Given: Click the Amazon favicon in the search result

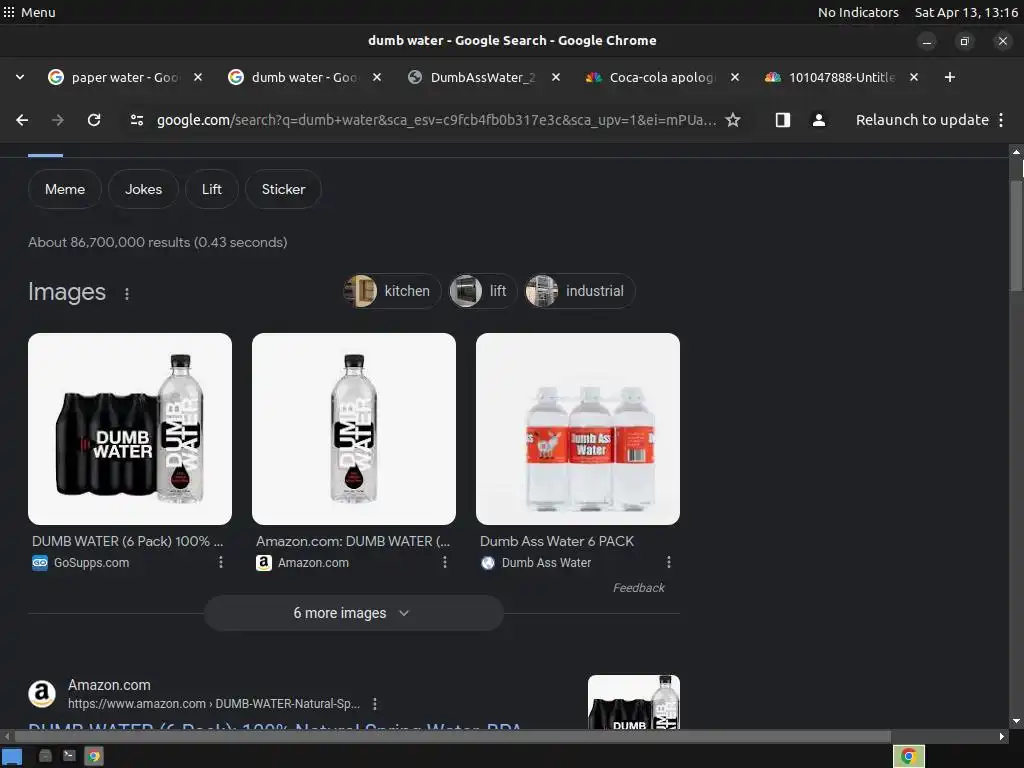Looking at the screenshot, I should [x=42, y=694].
